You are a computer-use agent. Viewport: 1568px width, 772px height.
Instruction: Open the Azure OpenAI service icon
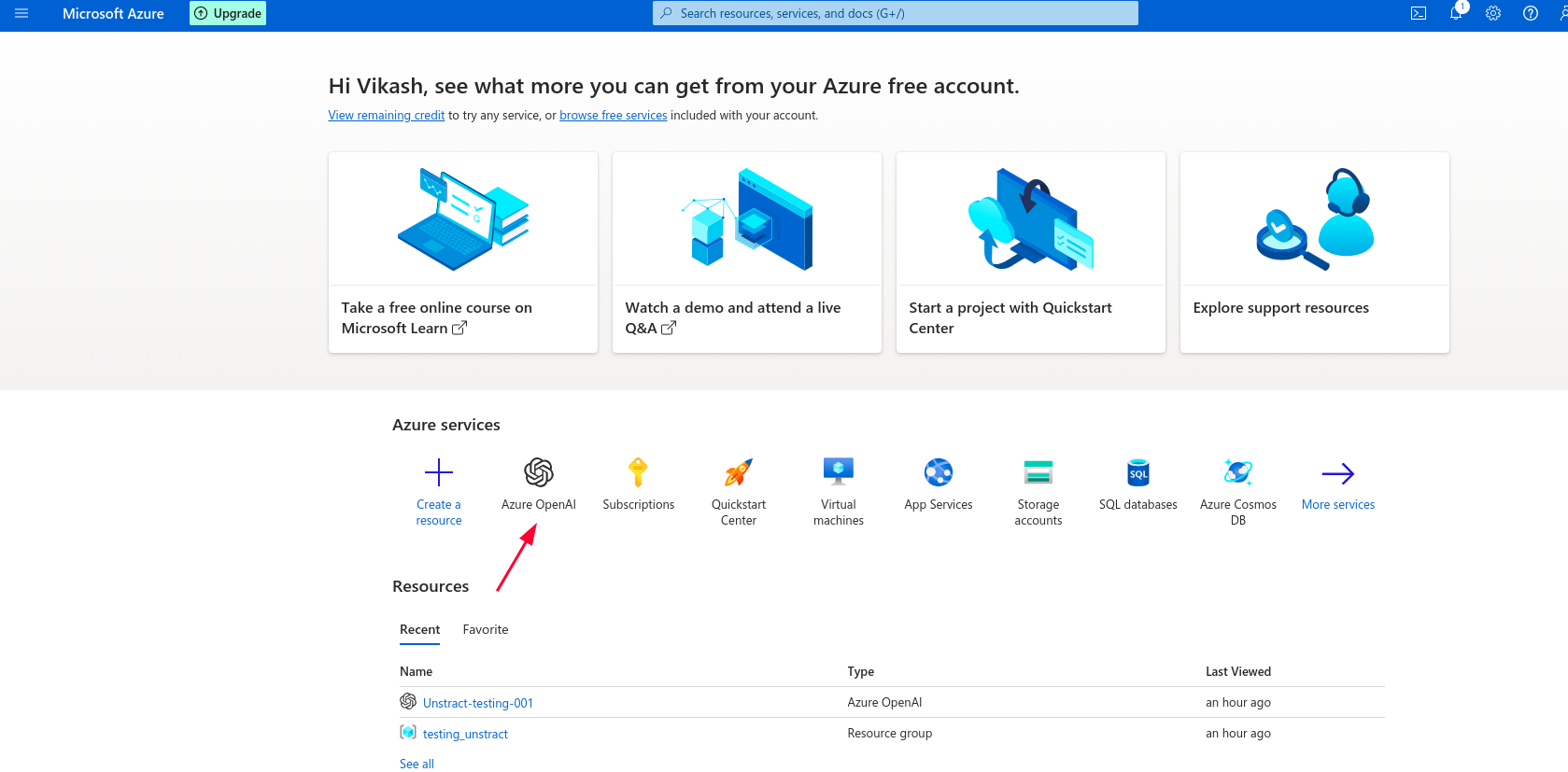539,472
